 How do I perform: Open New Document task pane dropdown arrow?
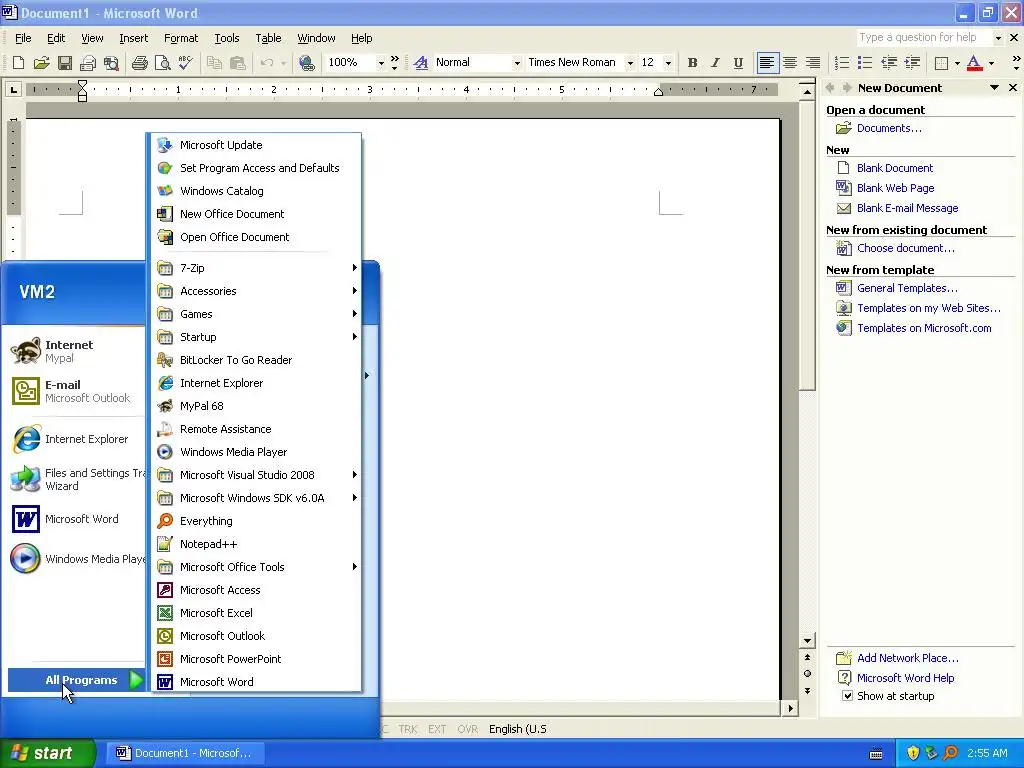(x=994, y=88)
